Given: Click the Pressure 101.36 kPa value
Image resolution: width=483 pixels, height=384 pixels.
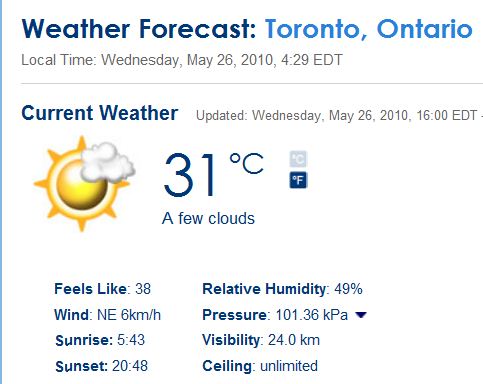Looking at the screenshot, I should pos(275,315).
